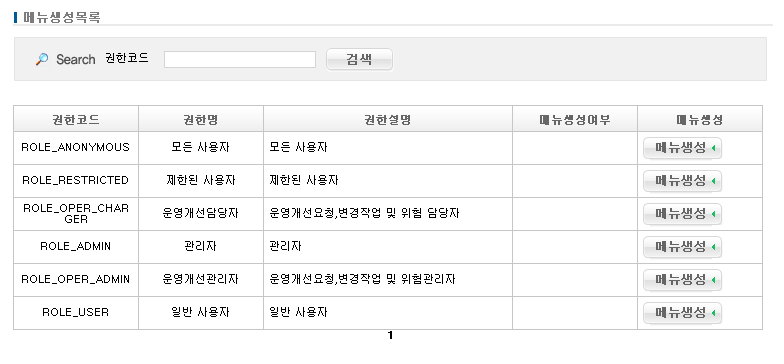Click 메뉴생성 button for ROLE_RESTRICTED
Viewport: 784px width, 364px height.
(682, 180)
